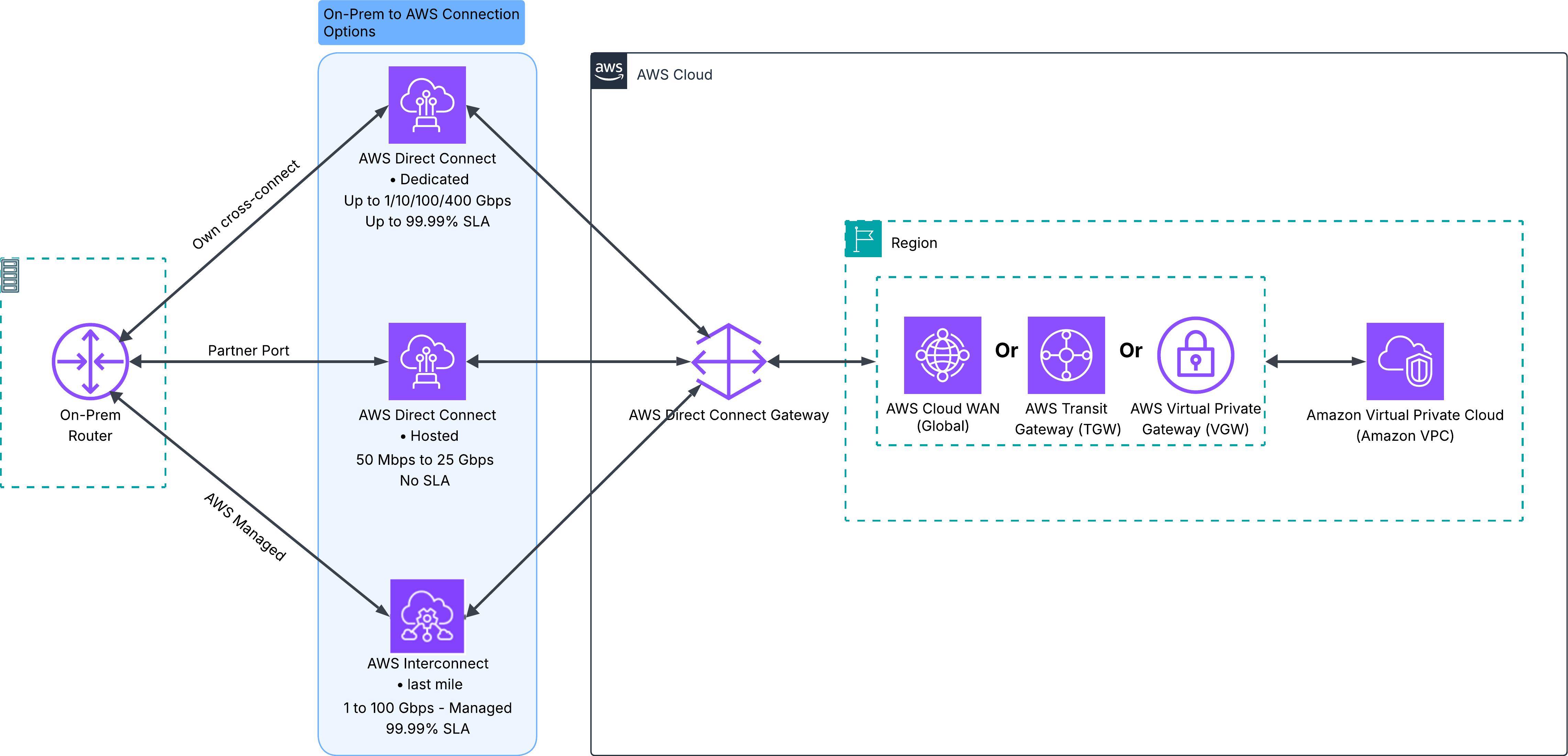
Task: Click the Or between Cloud WAN and TGW
Action: coord(1006,350)
